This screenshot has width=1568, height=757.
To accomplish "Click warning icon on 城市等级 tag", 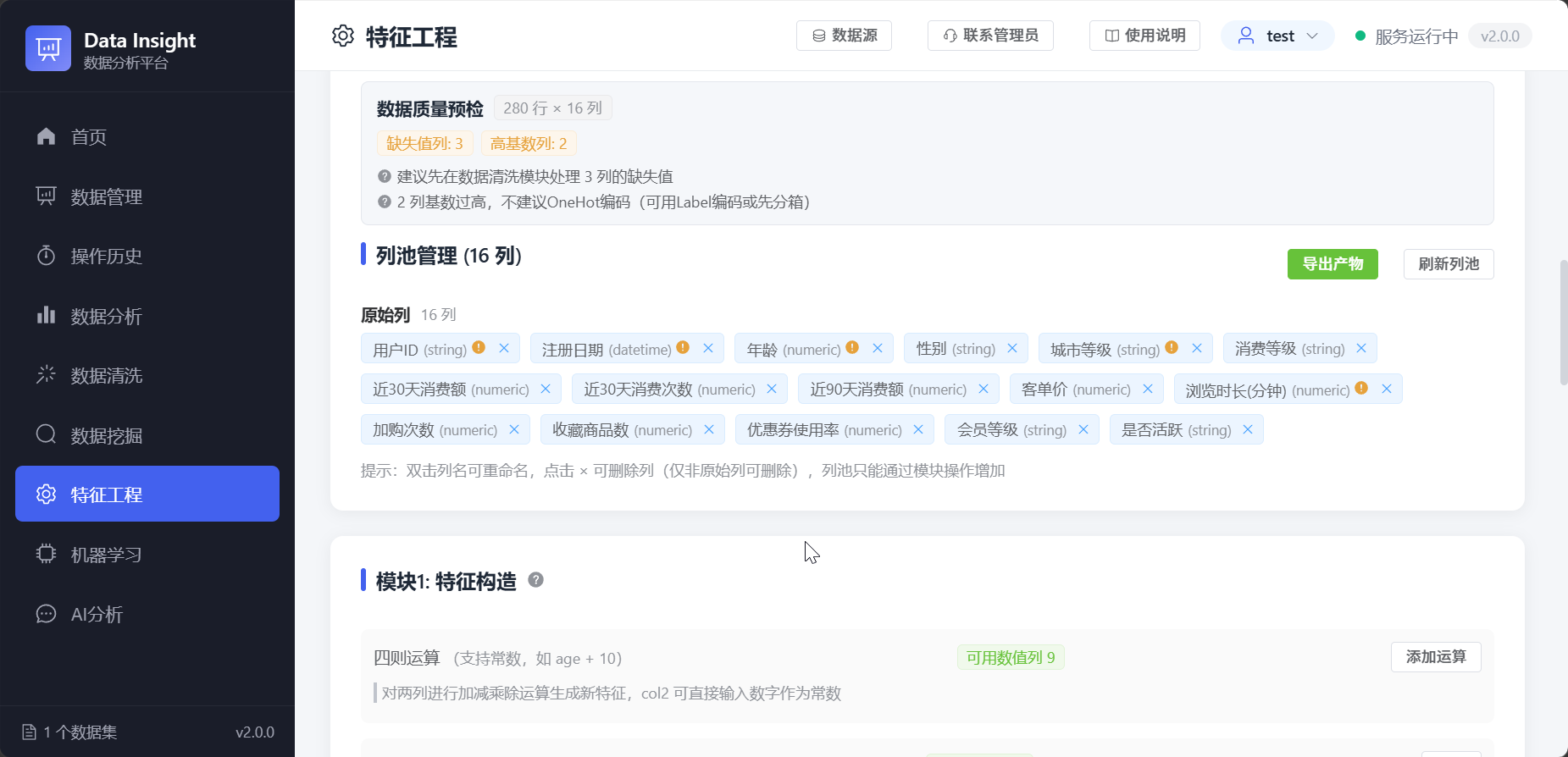I will point(1172,347).
